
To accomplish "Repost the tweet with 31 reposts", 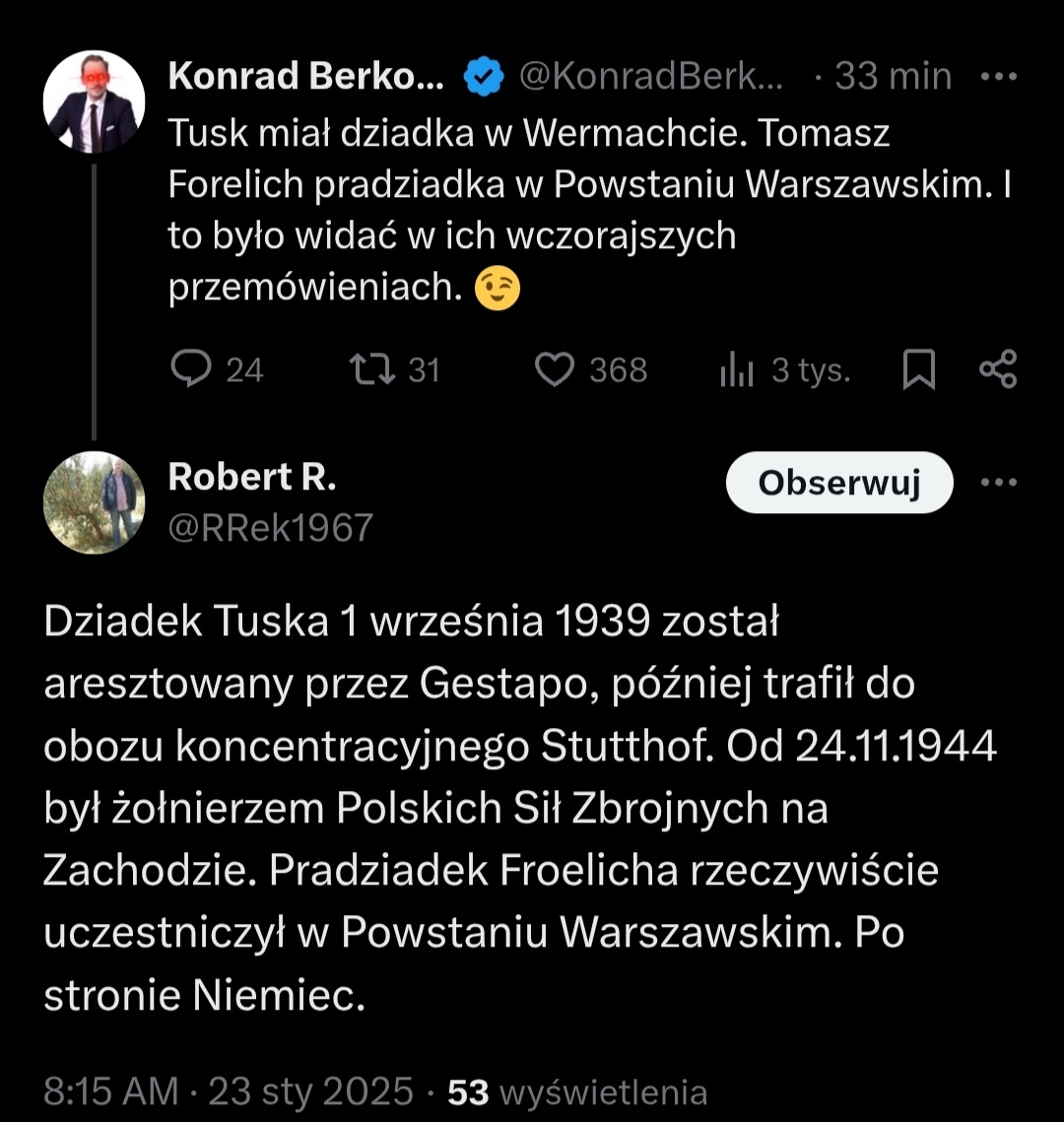I will tap(372, 369).
